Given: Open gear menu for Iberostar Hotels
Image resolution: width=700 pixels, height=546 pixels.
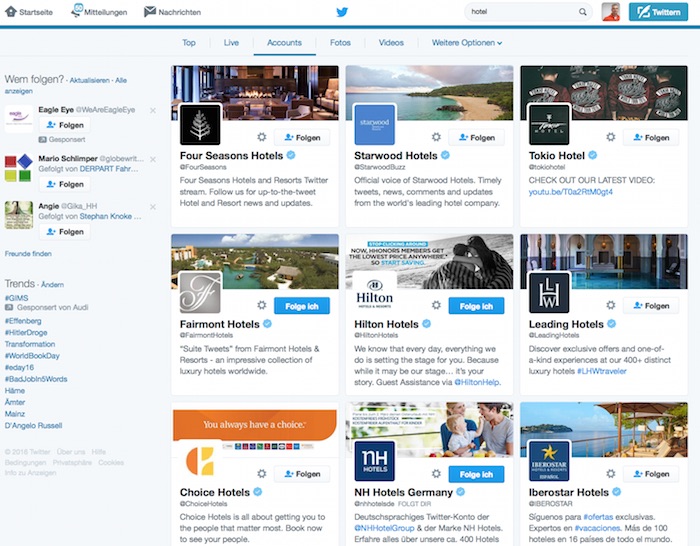Looking at the screenshot, I should [611, 474].
